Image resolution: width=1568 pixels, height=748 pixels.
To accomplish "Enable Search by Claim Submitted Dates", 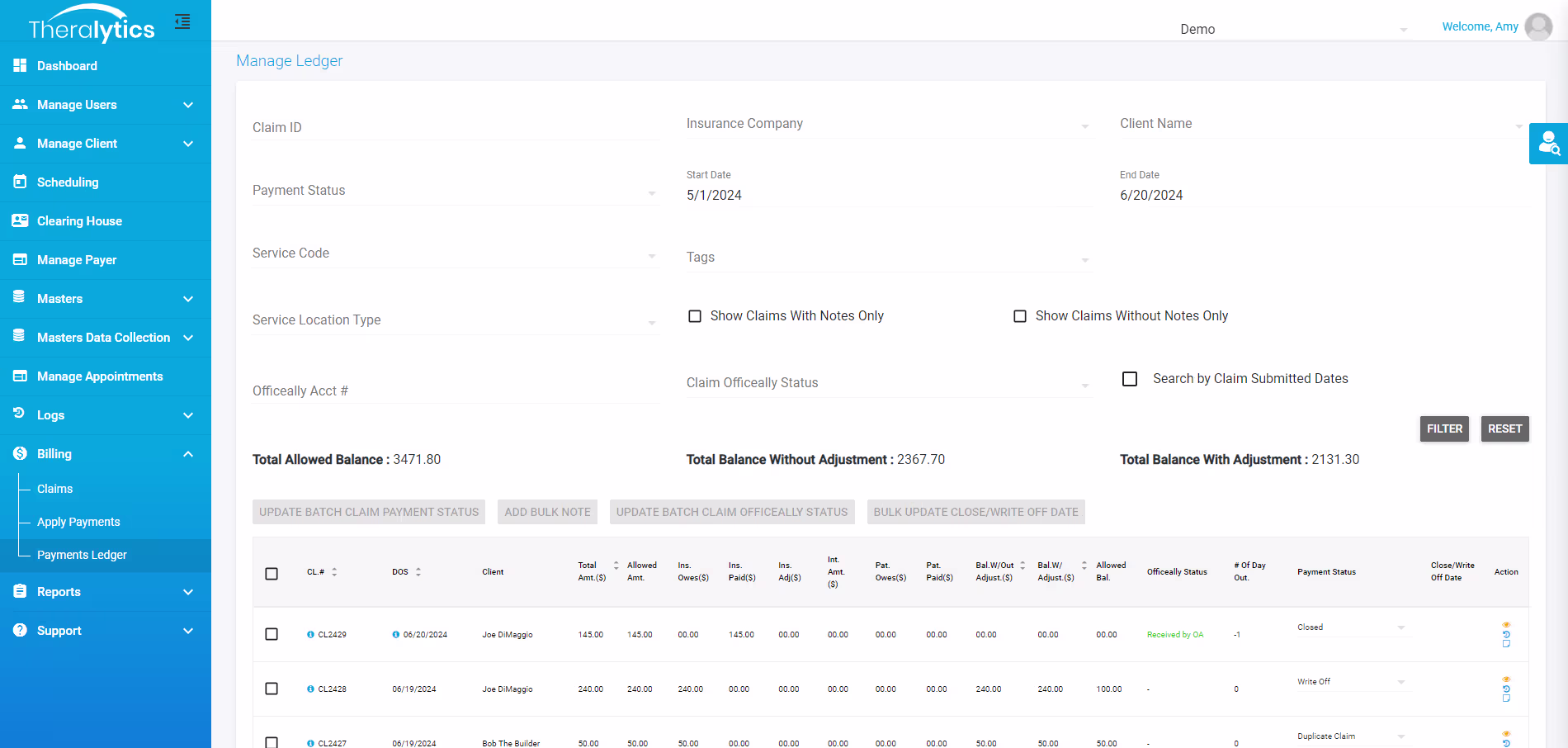I will click(x=1130, y=379).
